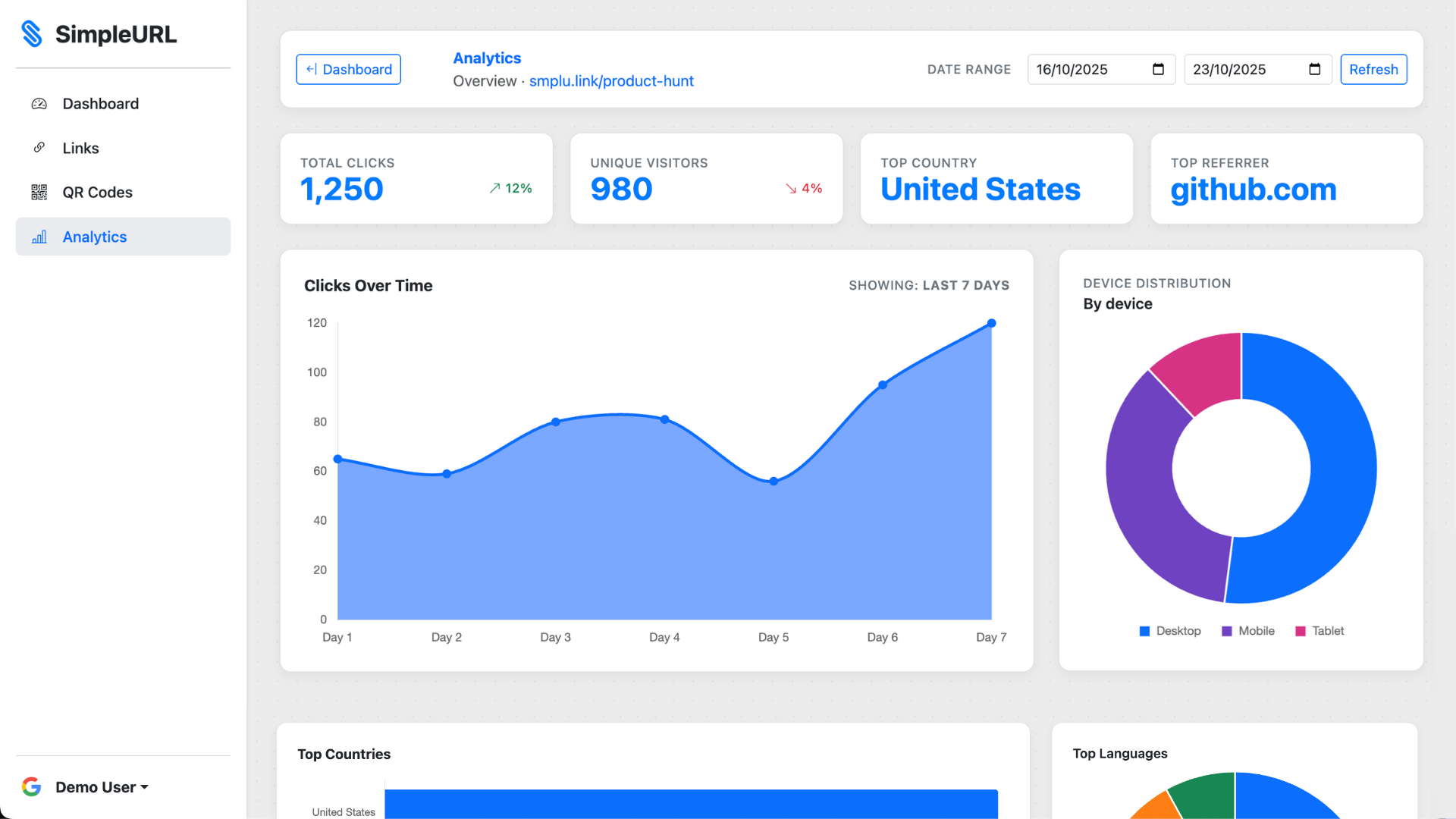The image size is (1456, 819).
Task: Click the Google logo beside Demo User
Action: (x=32, y=787)
